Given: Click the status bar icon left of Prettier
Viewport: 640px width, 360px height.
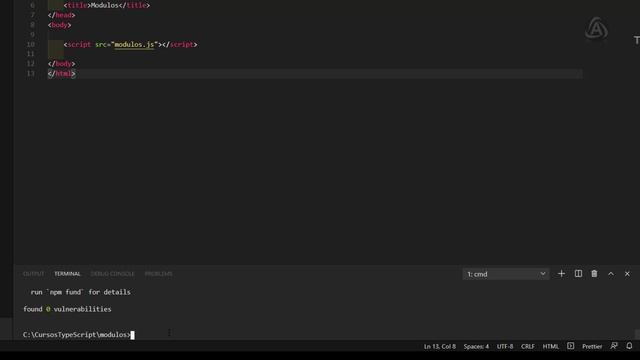Looking at the screenshot, I should click(571, 346).
